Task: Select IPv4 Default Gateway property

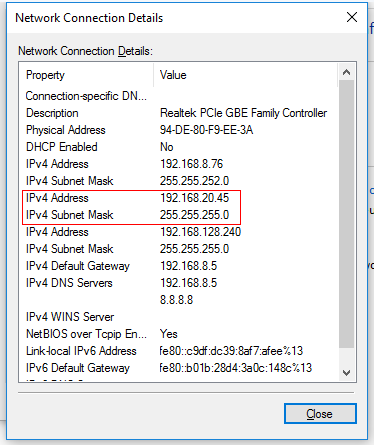Action: coord(78,266)
